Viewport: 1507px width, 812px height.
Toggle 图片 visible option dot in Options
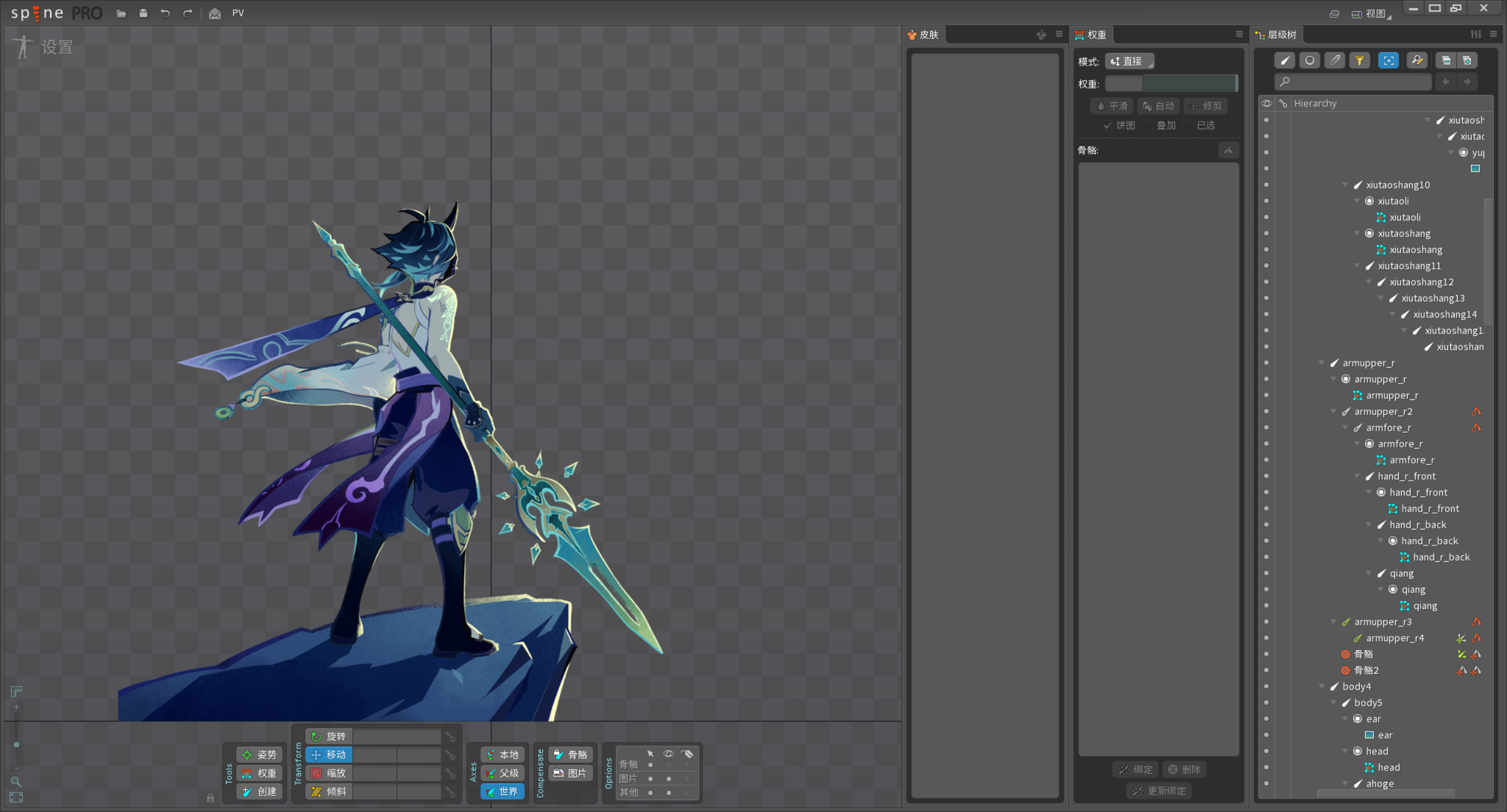(x=669, y=778)
